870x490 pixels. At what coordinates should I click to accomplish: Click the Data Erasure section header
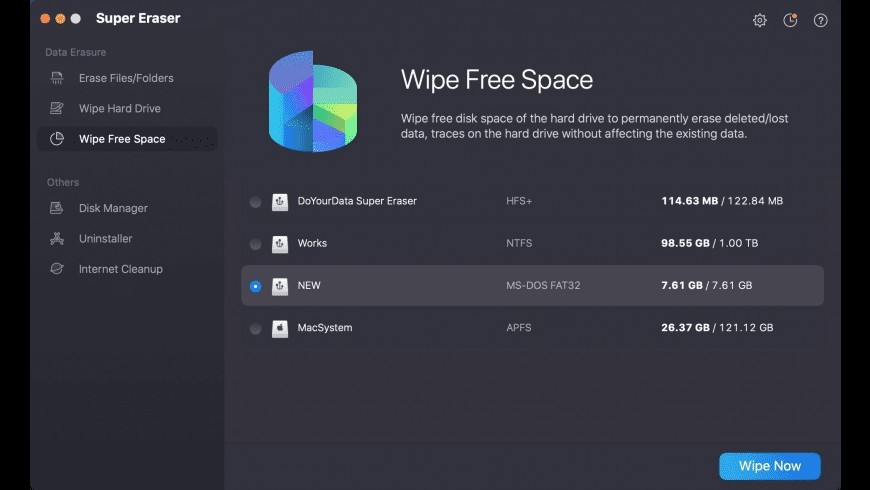point(75,52)
